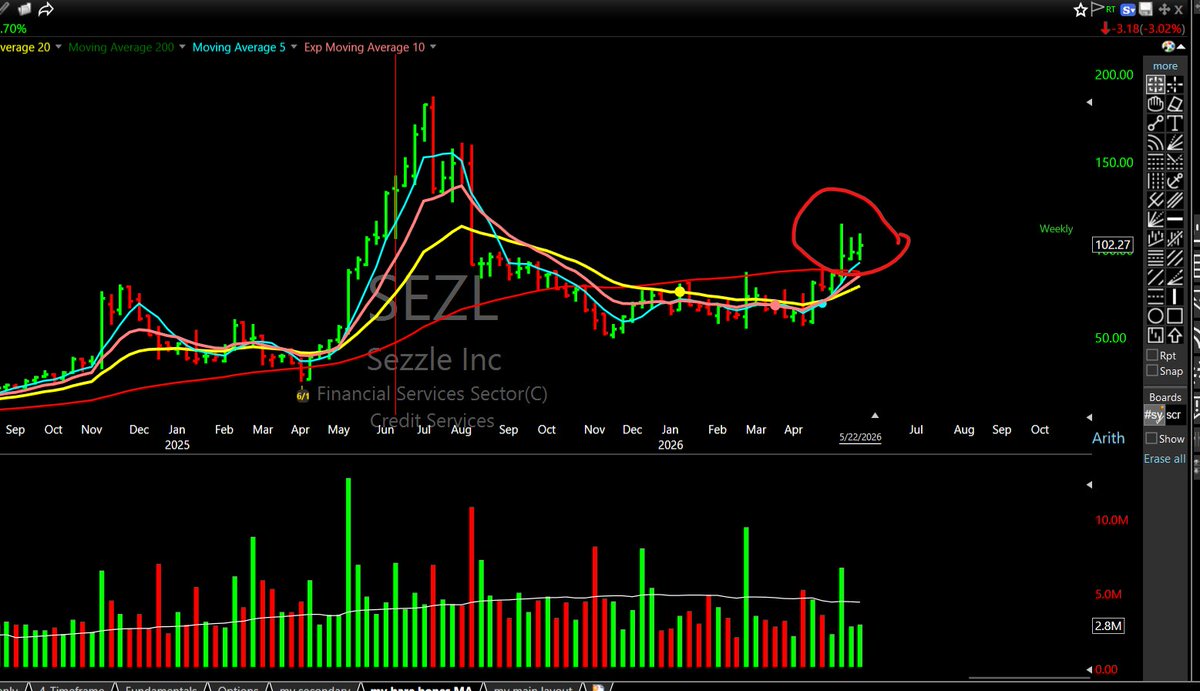Click the scr board button
This screenshot has height=691, width=1200.
(x=1174, y=415)
